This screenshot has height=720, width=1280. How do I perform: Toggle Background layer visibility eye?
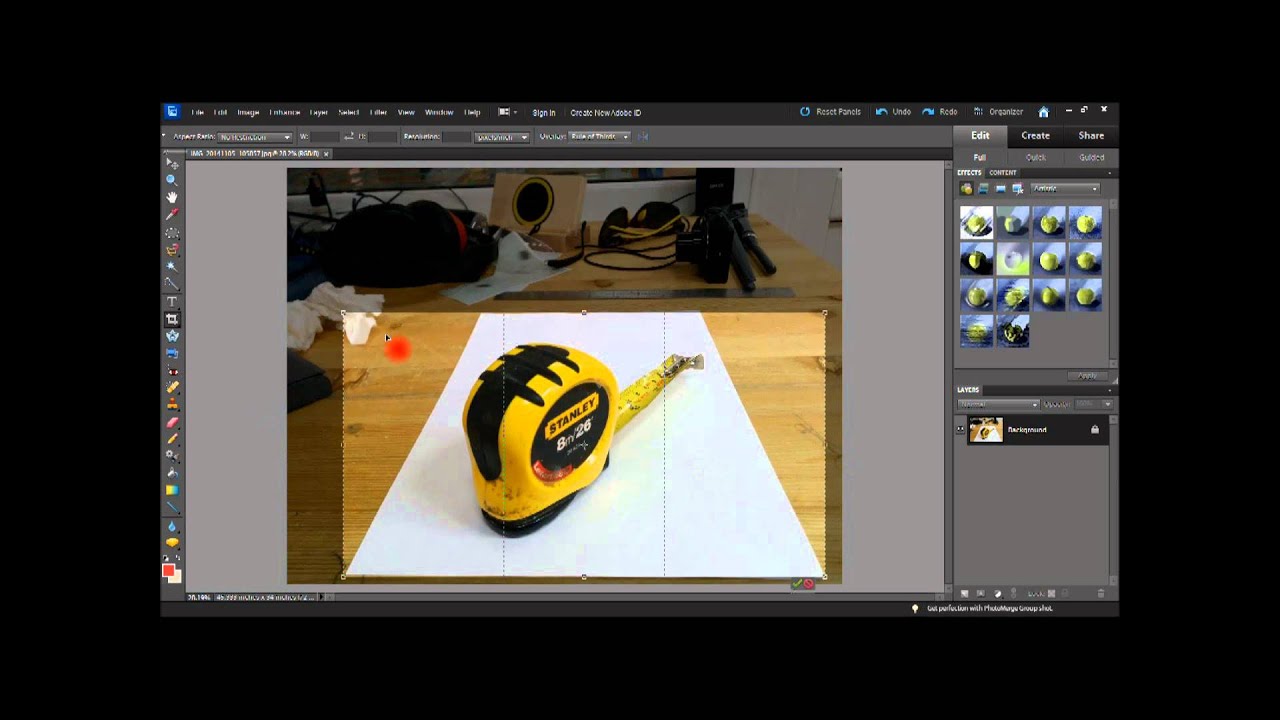(960, 429)
